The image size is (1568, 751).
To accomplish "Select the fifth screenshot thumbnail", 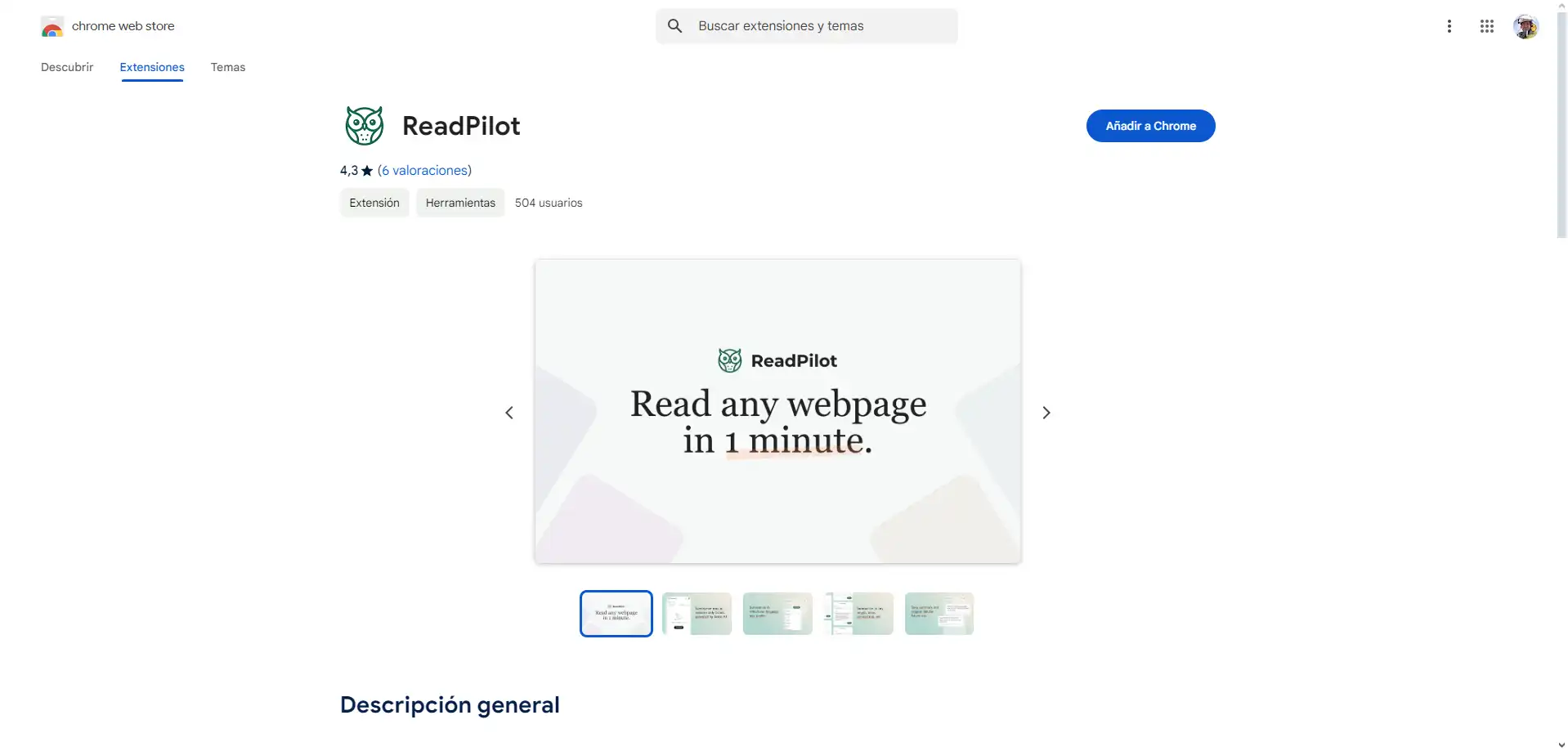I will [939, 614].
